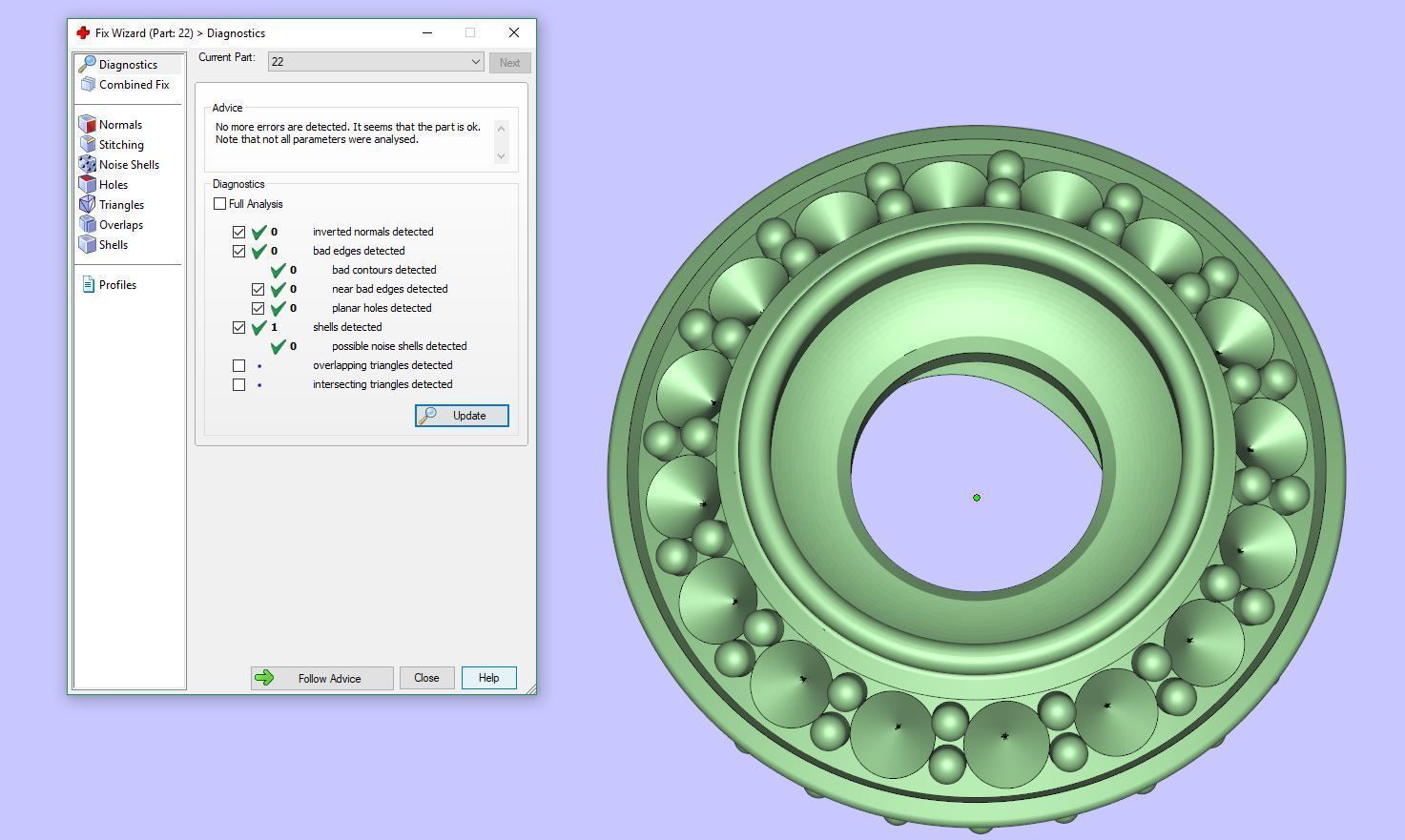
Task: Click the Close button
Action: tap(426, 678)
